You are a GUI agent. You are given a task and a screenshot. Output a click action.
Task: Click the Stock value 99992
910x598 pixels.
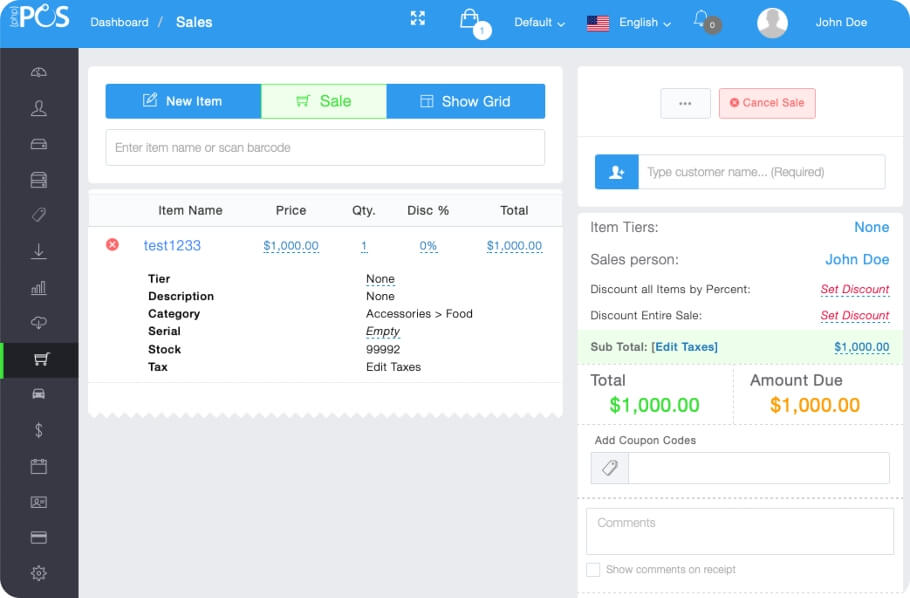[x=383, y=350]
